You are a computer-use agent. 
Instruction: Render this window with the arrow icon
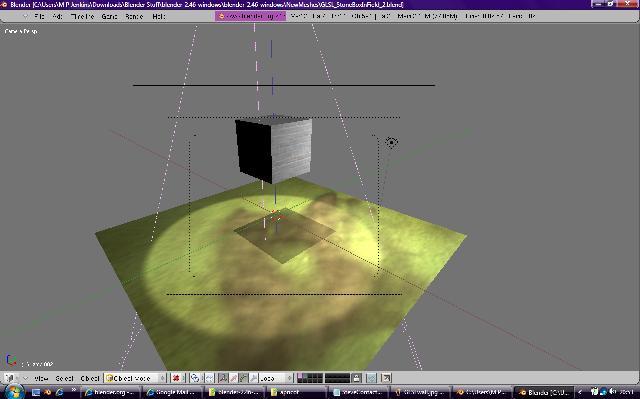(386, 378)
